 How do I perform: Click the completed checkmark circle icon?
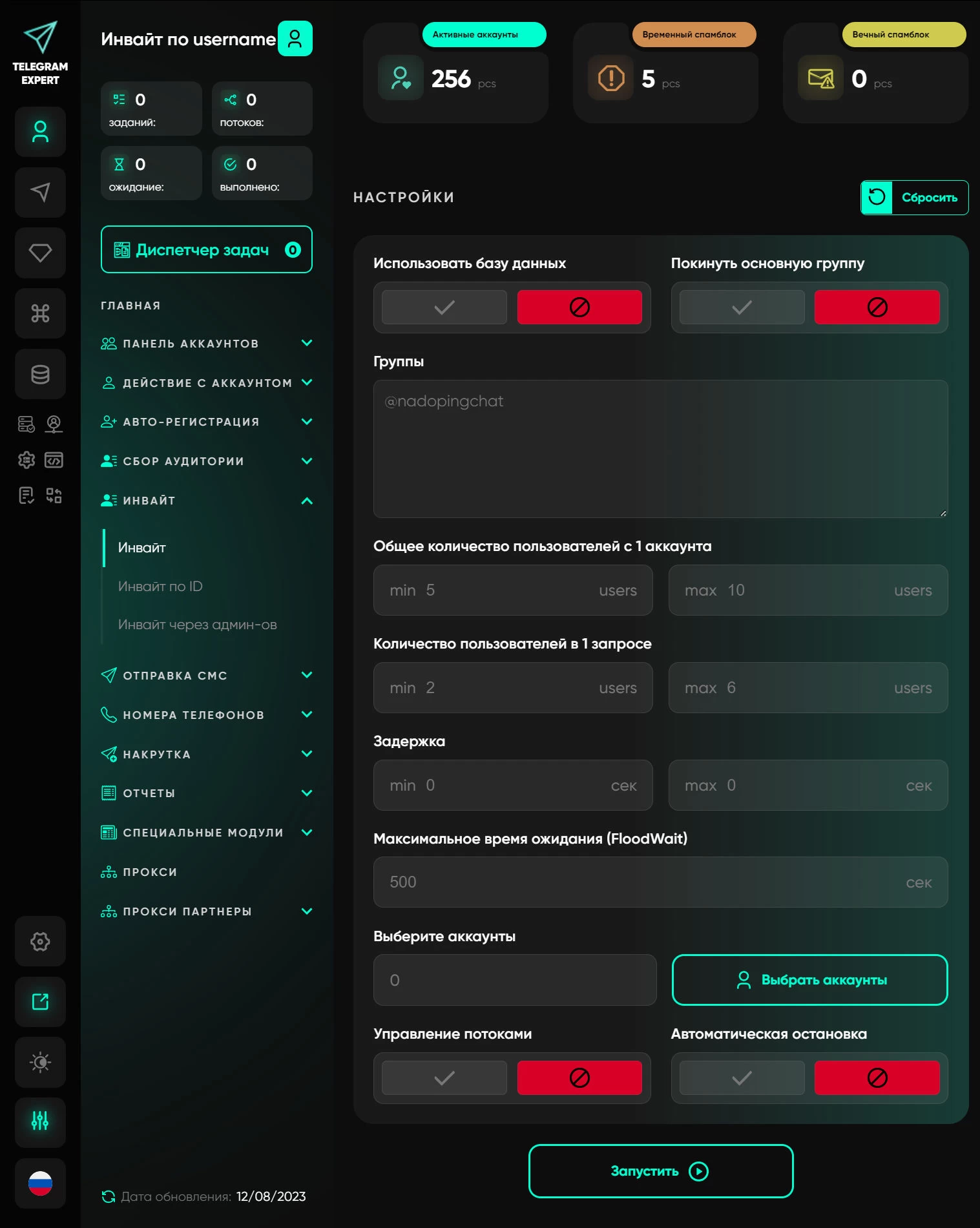click(231, 164)
